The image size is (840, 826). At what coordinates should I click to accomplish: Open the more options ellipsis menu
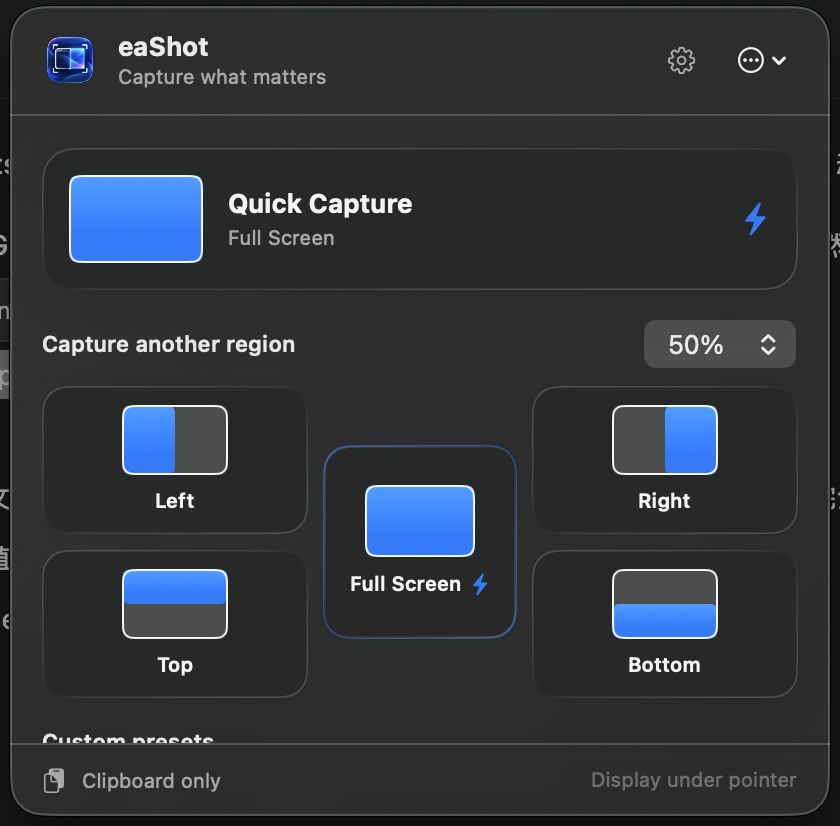pyautogui.click(x=761, y=60)
